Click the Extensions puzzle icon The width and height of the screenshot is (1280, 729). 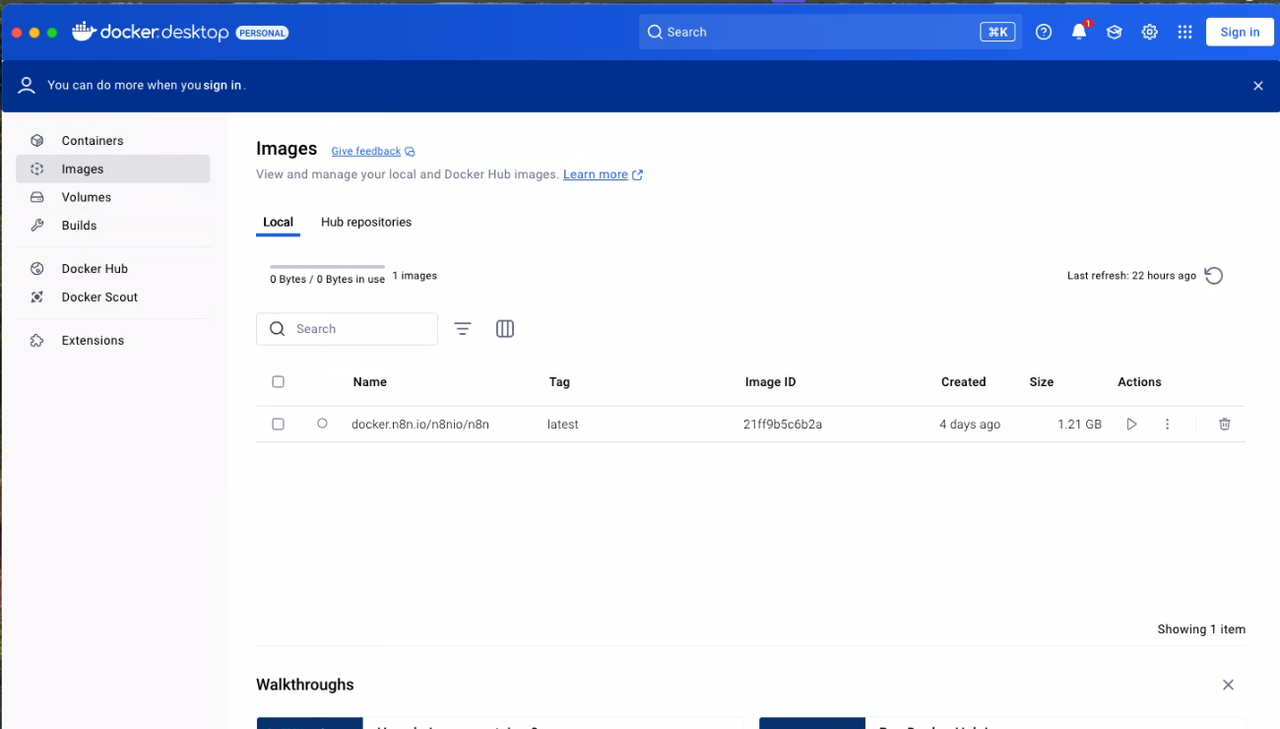[x=37, y=341]
